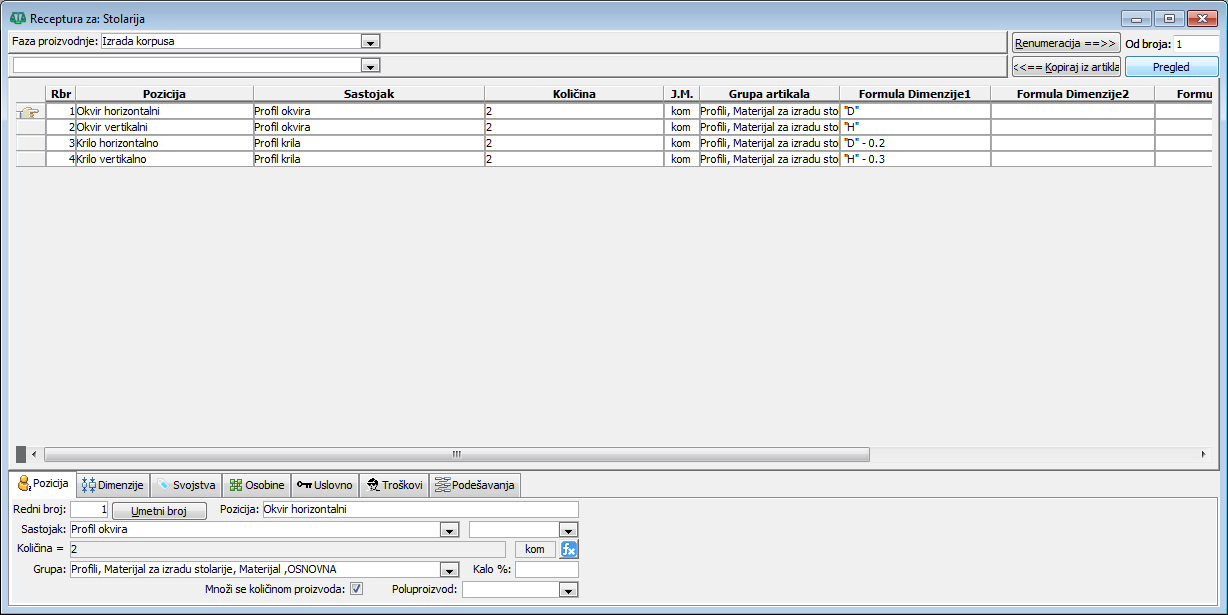This screenshot has width=1228, height=615.
Task: Toggle 'Množi se količinom proizvoda' checkbox
Action: pyautogui.click(x=356, y=589)
